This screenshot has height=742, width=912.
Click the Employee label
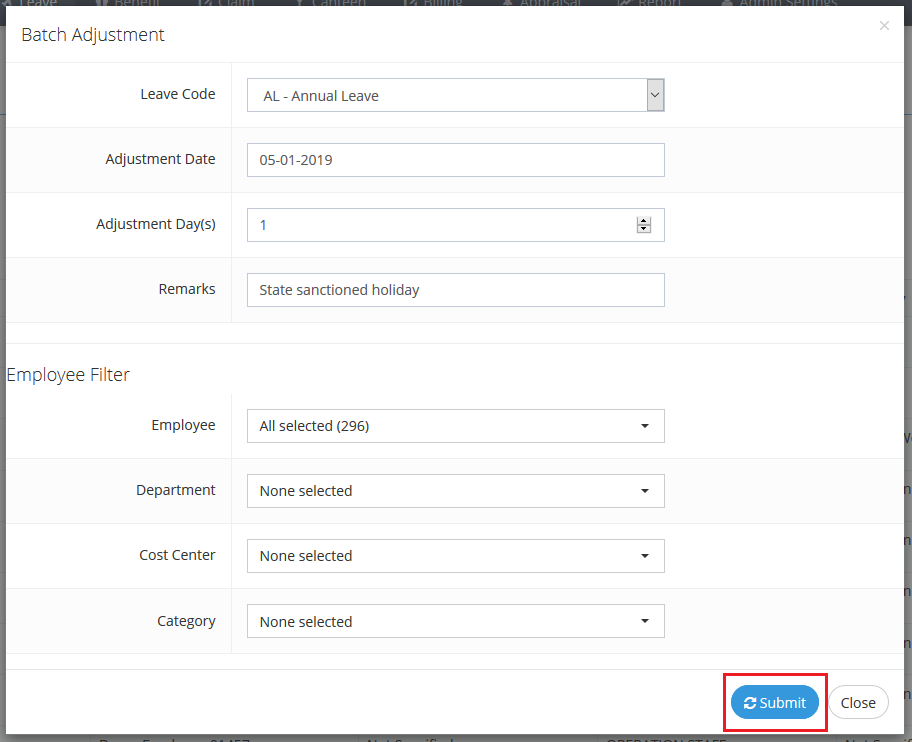point(183,425)
